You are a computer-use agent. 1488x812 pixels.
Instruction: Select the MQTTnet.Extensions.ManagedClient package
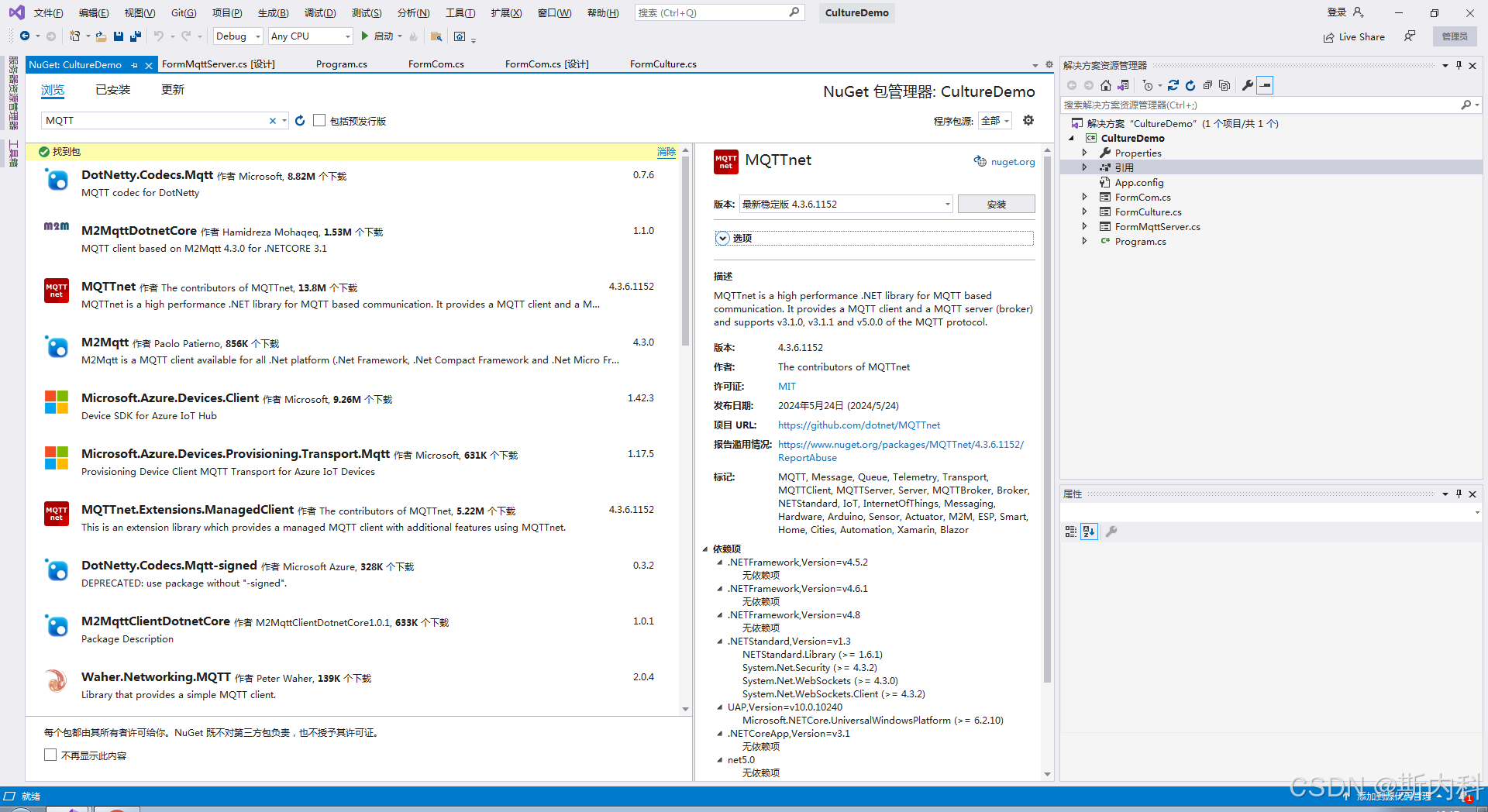pyautogui.click(x=353, y=518)
